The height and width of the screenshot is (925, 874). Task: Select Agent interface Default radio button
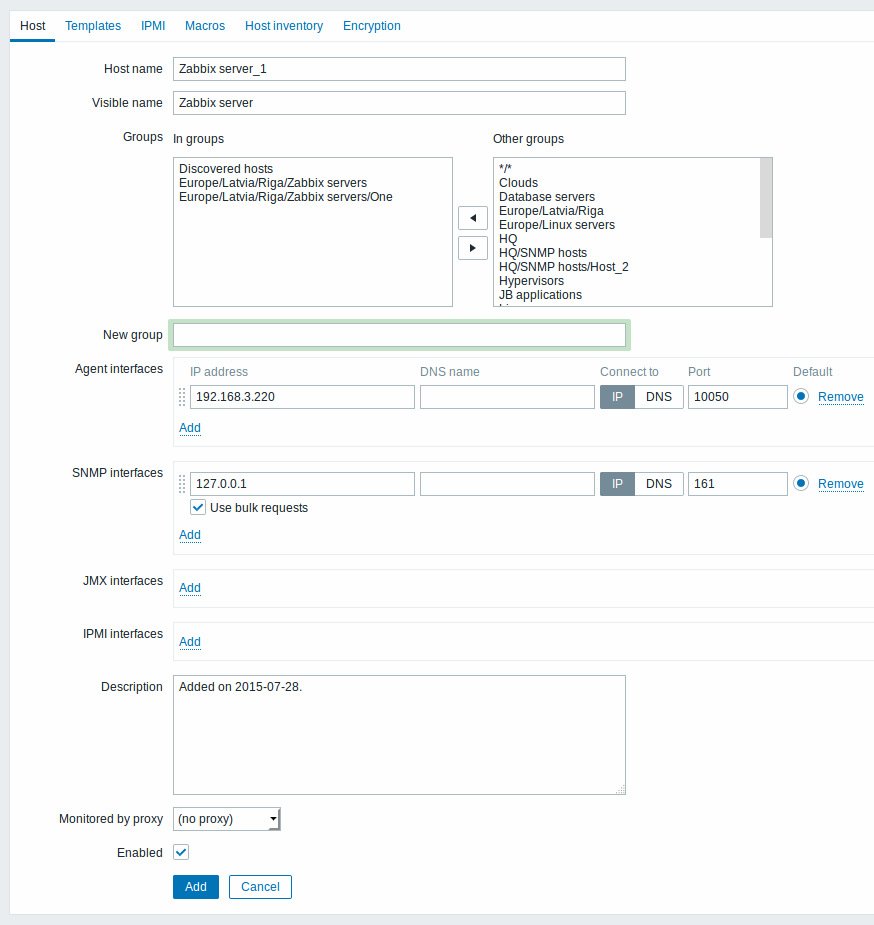click(x=801, y=396)
